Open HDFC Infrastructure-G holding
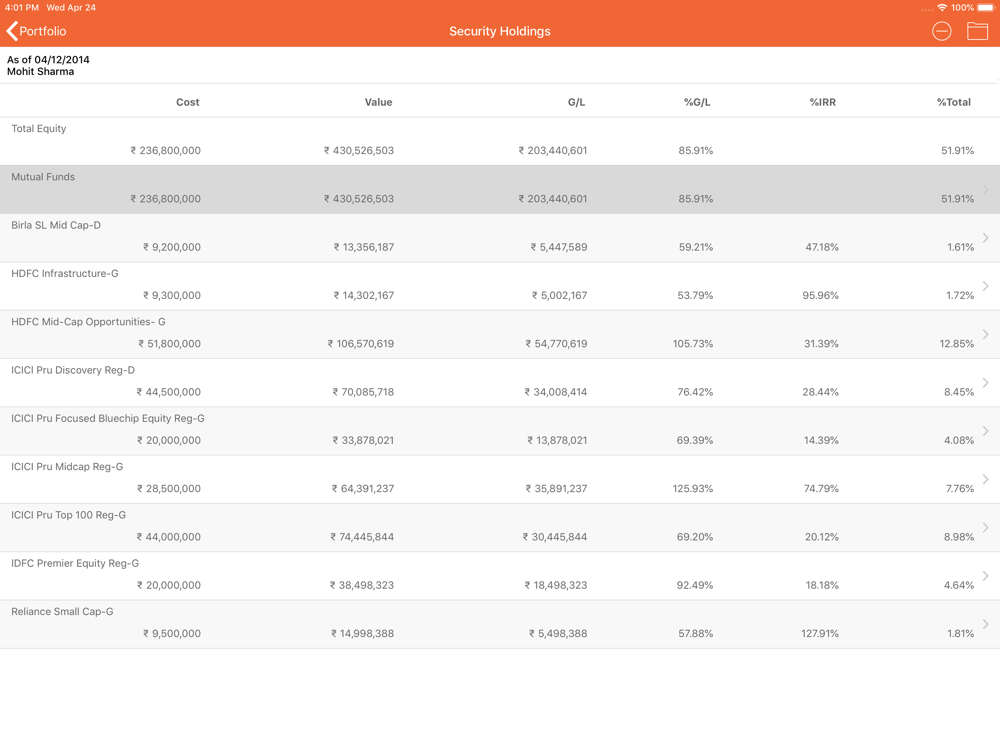The width and height of the screenshot is (1000, 750). pos(64,274)
